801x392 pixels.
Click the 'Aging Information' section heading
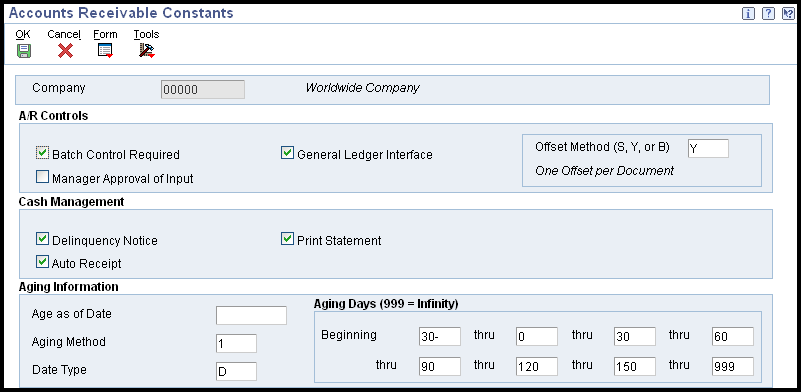(x=68, y=287)
